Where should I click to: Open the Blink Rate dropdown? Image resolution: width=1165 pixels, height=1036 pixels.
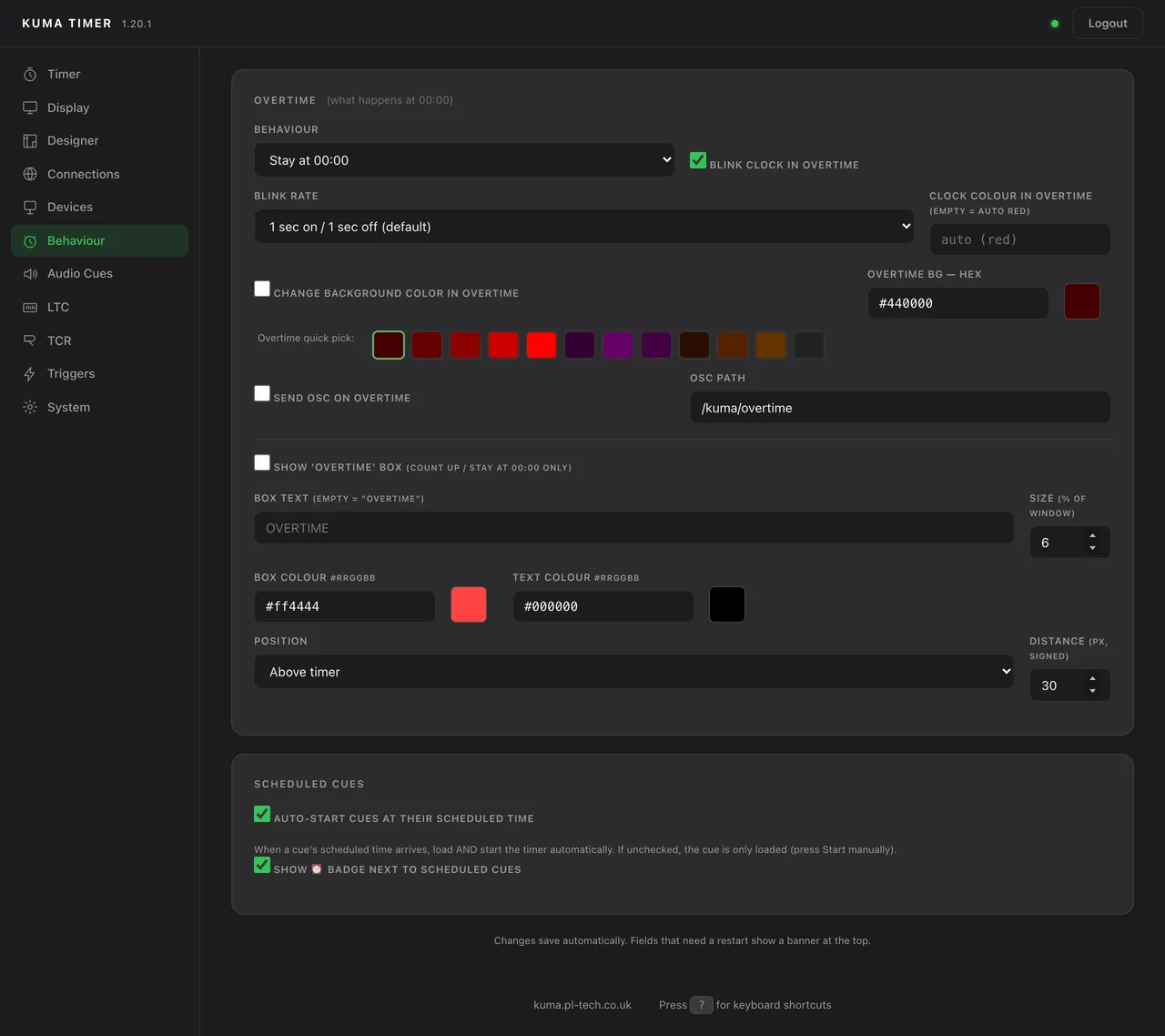pyautogui.click(x=584, y=227)
